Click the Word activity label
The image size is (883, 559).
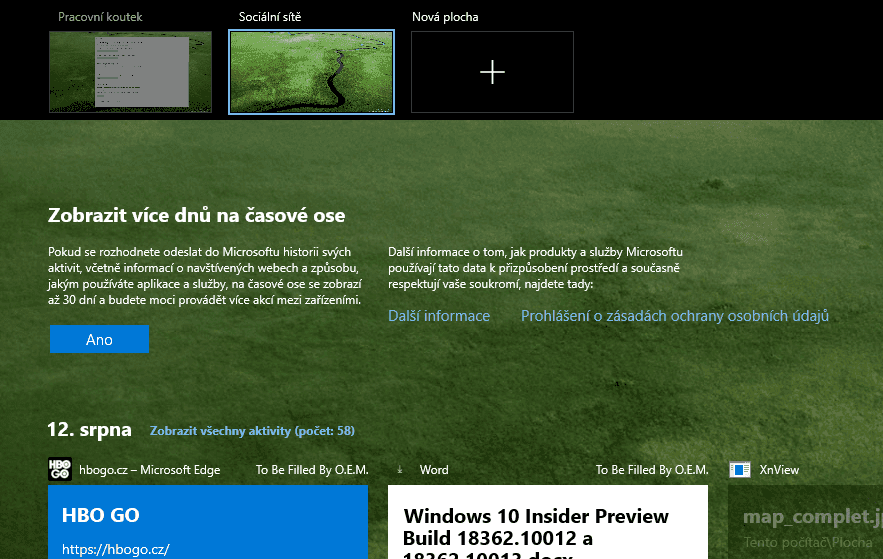coord(434,469)
